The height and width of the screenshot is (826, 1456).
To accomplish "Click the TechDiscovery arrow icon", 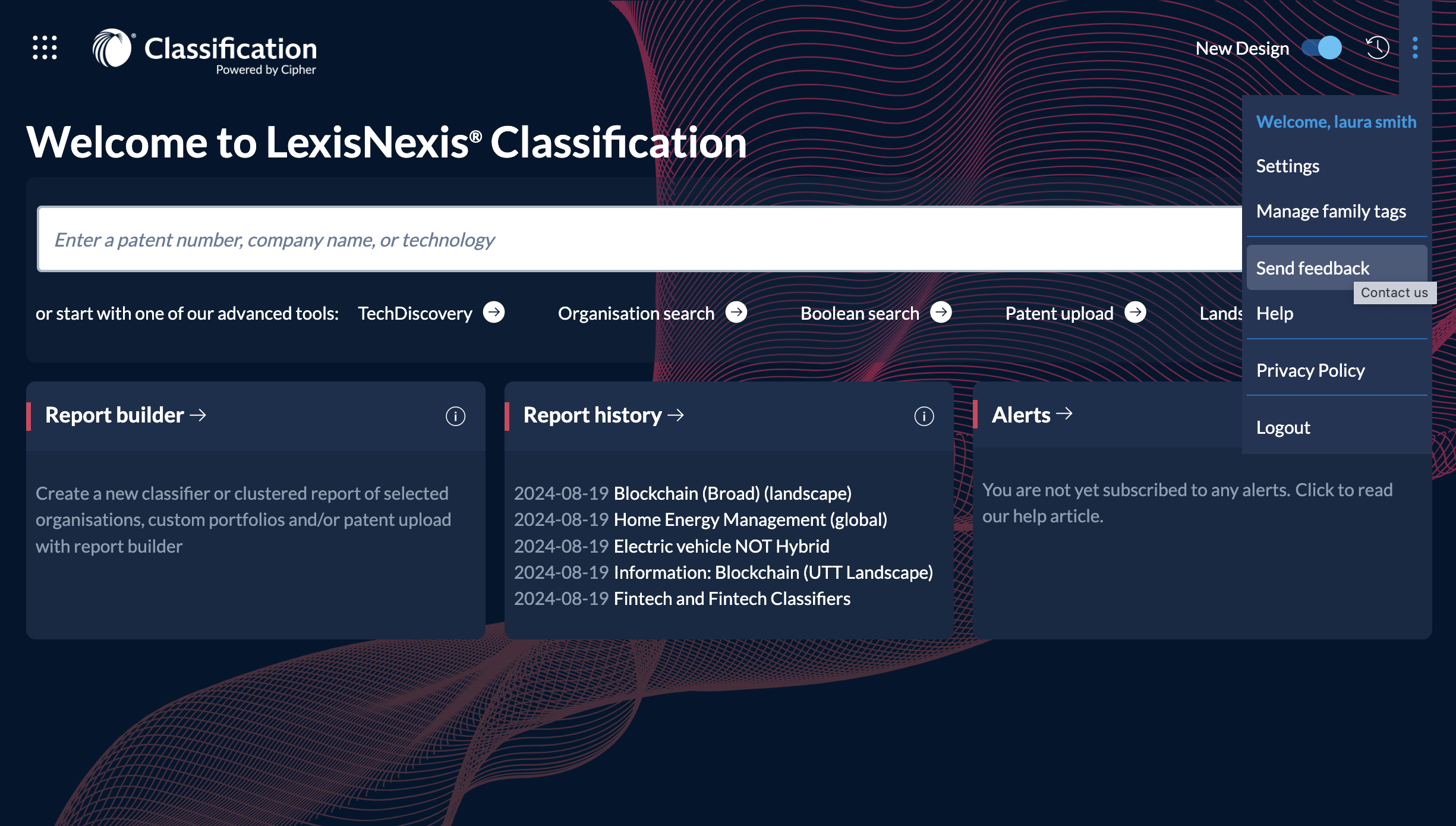I will [x=494, y=312].
